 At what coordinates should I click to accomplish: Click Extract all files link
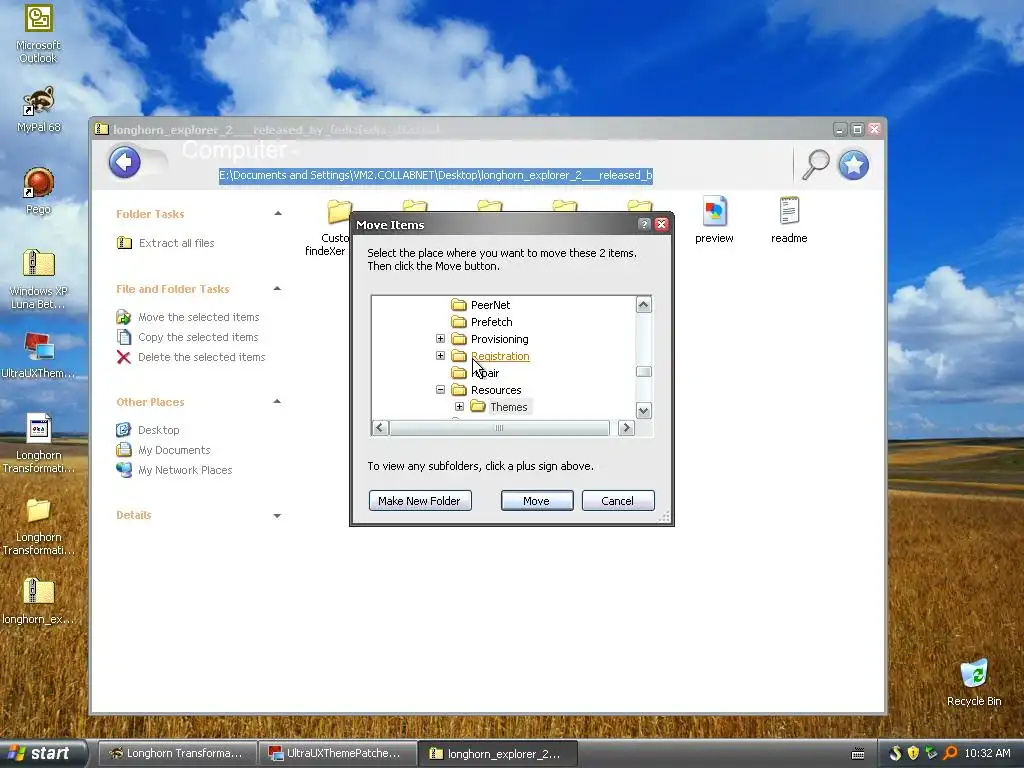[x=176, y=243]
